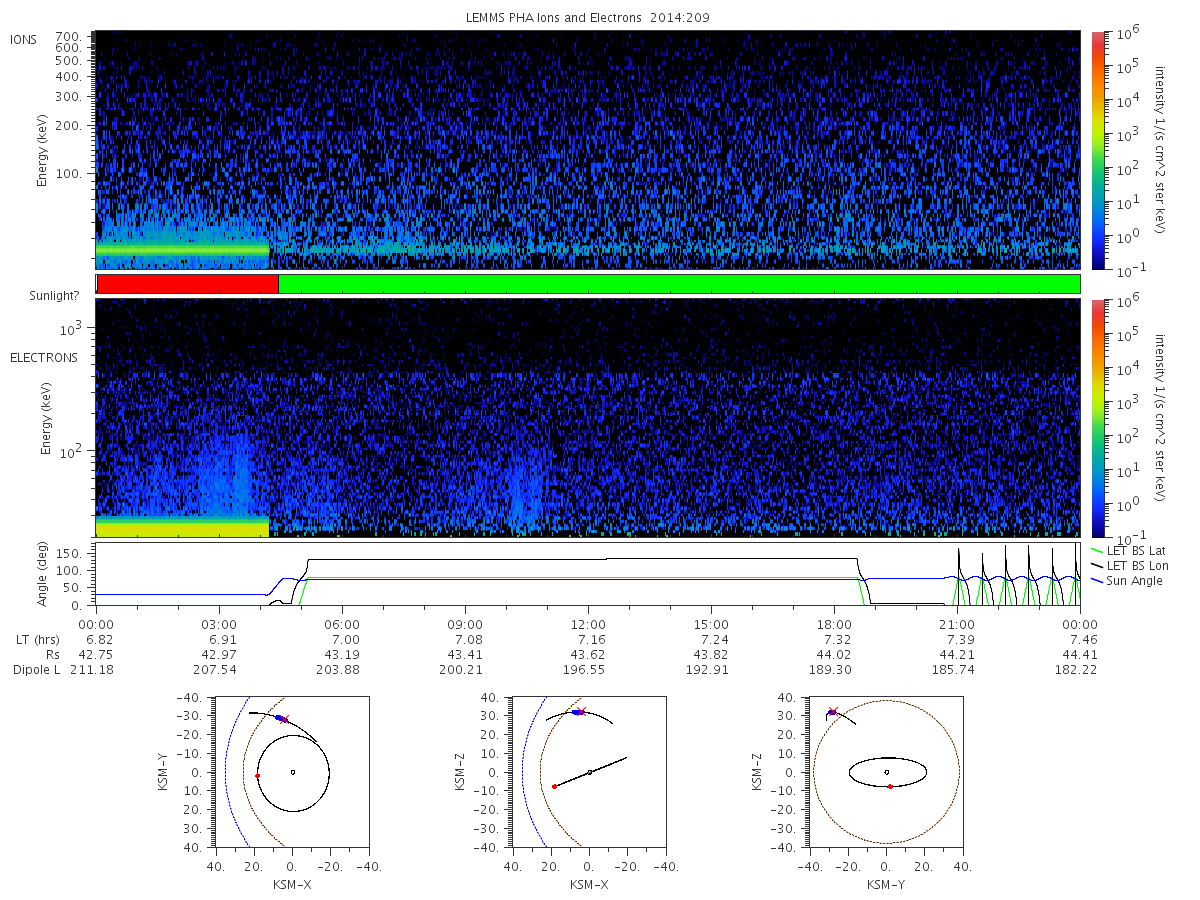This screenshot has width=1200, height=900.
Task: Click the ELECTRONS panel label
Action: (44, 357)
